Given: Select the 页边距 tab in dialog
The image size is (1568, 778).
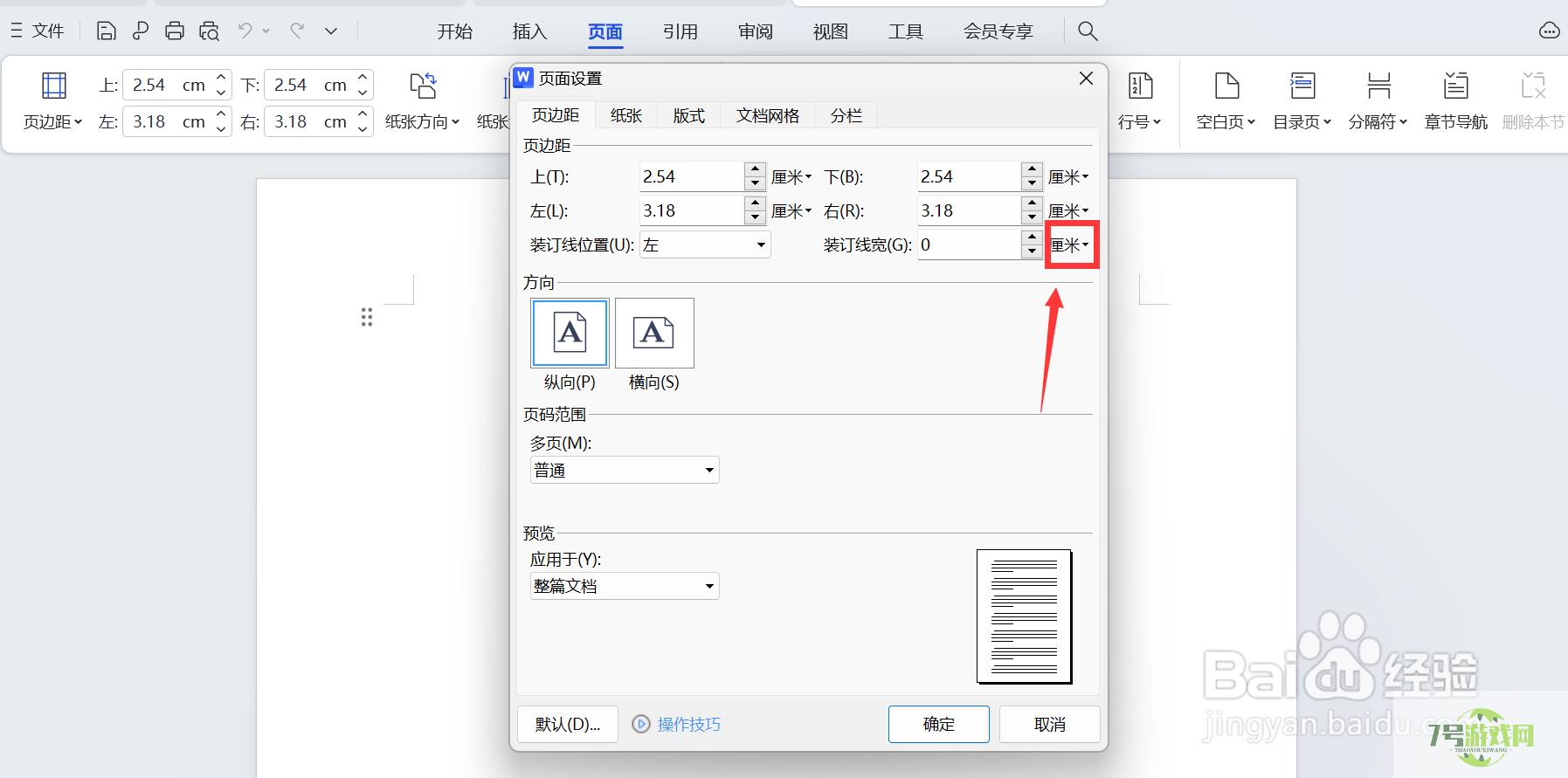Looking at the screenshot, I should (556, 115).
